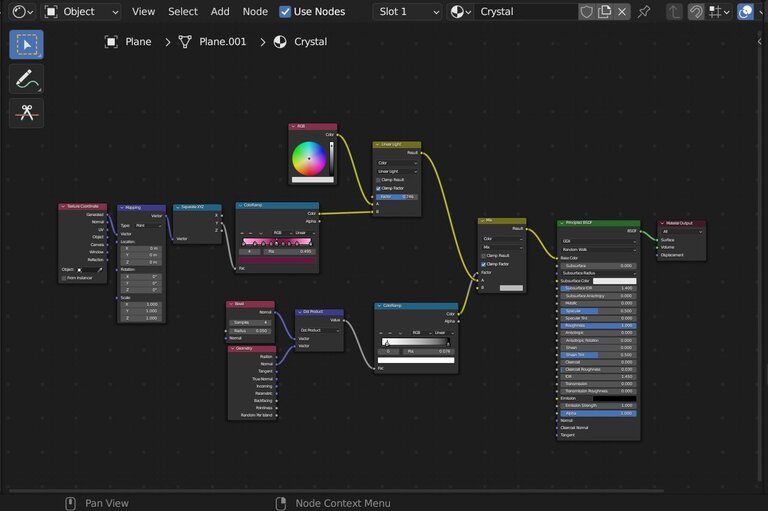The width and height of the screenshot is (768, 511).
Task: Toggle fake user shield for Crystal
Action: click(586, 12)
